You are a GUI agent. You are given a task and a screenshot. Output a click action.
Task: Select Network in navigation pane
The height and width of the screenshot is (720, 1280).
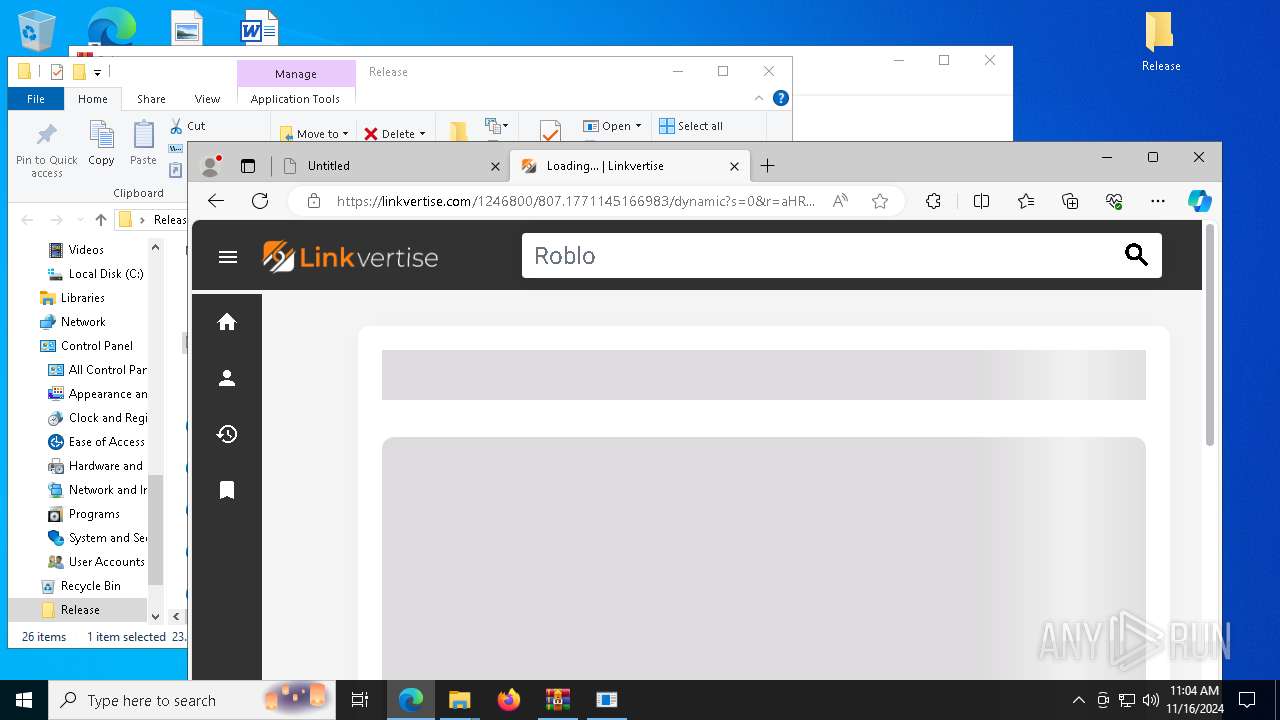pyautogui.click(x=72, y=322)
